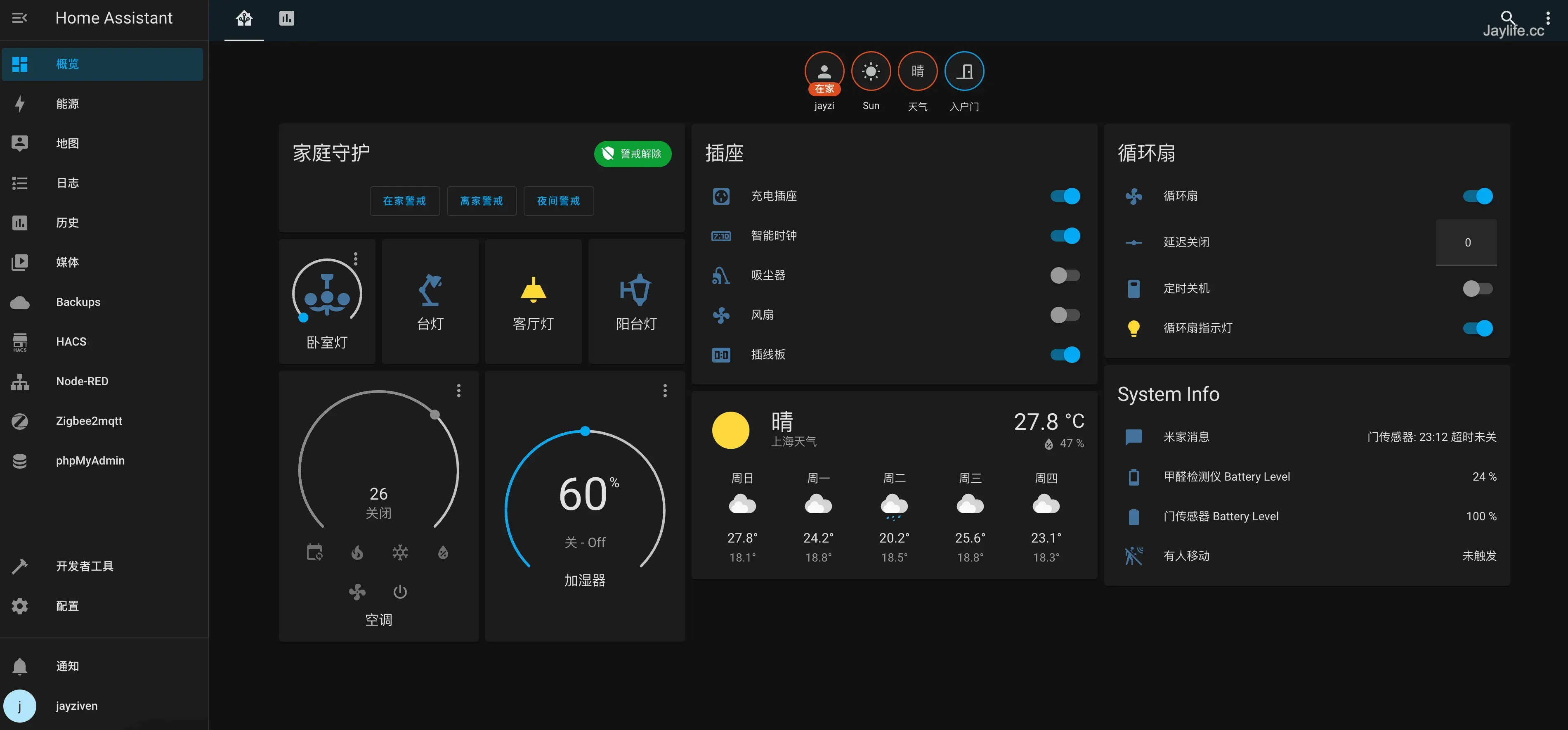The image size is (1568, 730).
Task: Open the humidifier card three-dot menu
Action: coord(665,390)
